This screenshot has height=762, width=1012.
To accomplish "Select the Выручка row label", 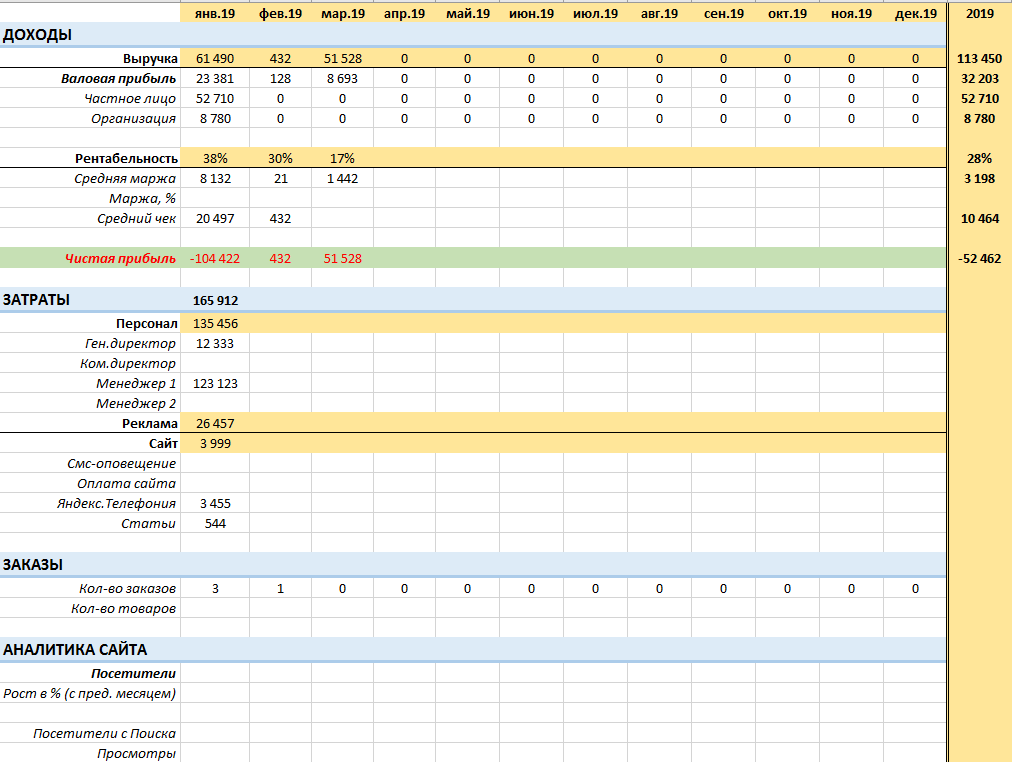I will tap(150, 59).
